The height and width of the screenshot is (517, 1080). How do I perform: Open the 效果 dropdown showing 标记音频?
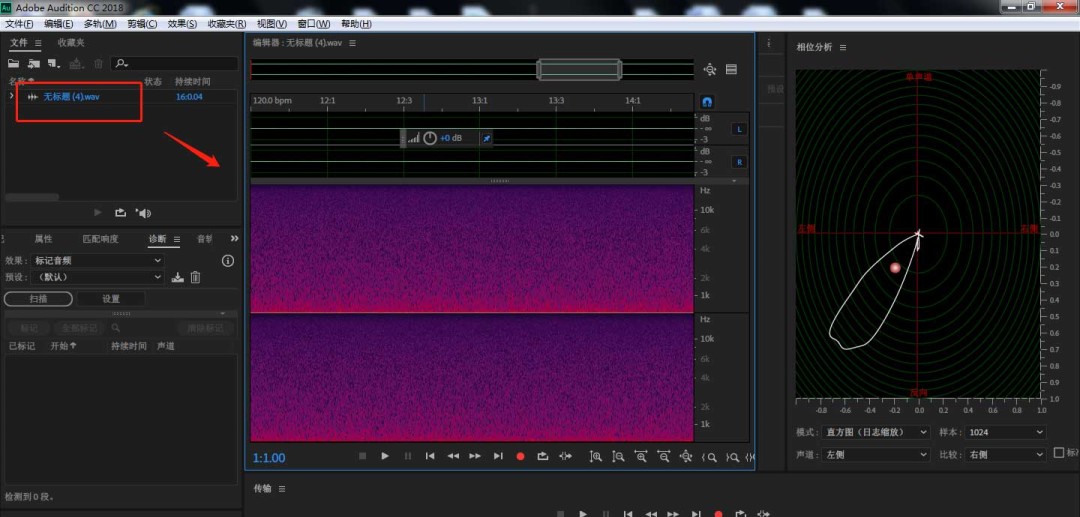[98, 261]
